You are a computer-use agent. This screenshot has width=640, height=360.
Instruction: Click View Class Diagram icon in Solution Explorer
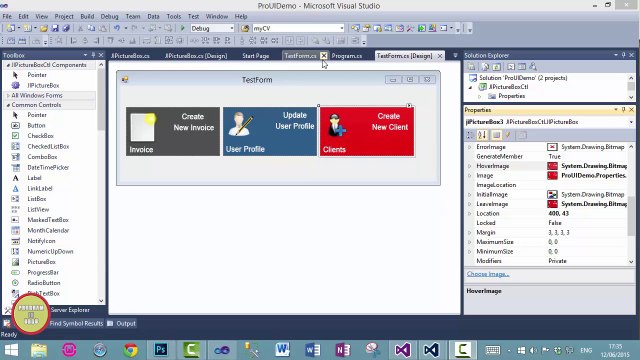(x=533, y=67)
